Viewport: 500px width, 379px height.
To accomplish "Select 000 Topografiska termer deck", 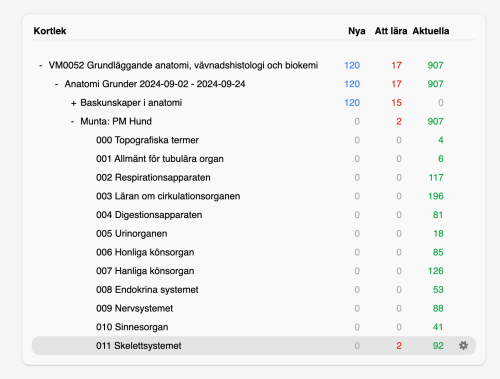I will click(x=147, y=140).
